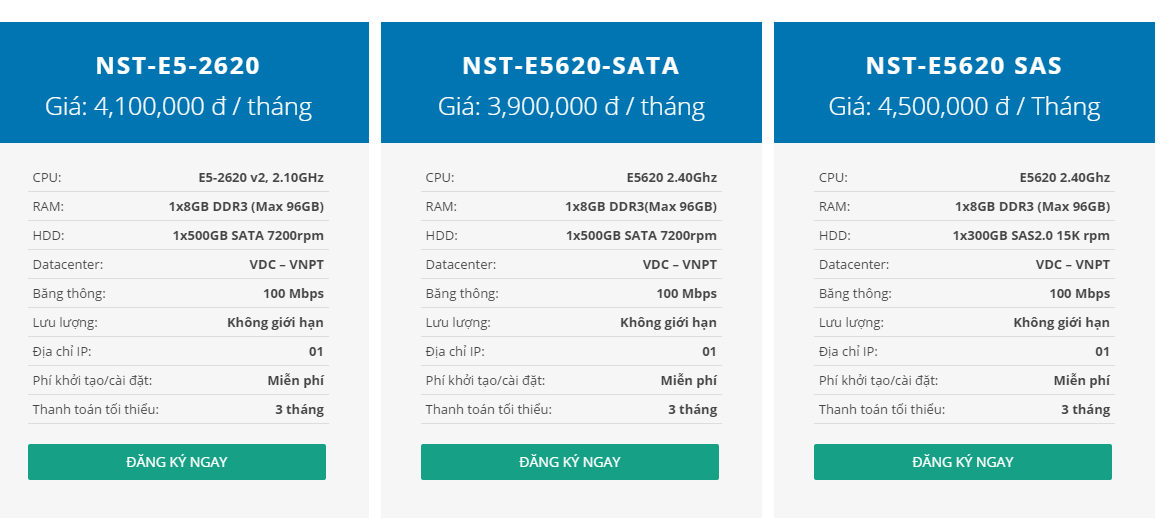This screenshot has width=1163, height=518.
Task: Click 1x300GB SAS2.0 15K rpm HDD value
Action: pos(1031,235)
